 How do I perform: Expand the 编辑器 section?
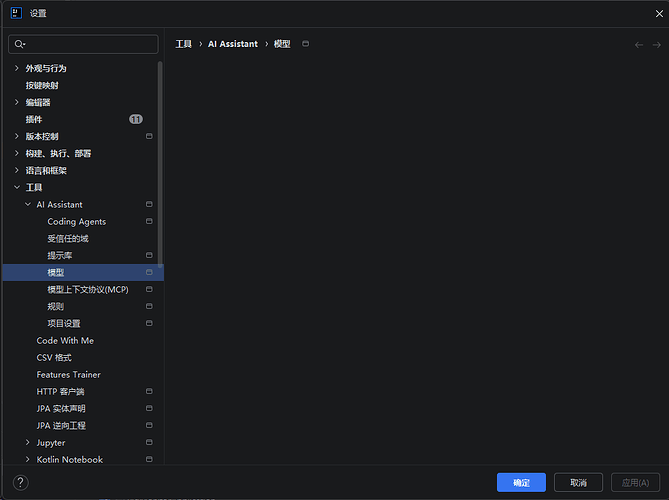pos(17,102)
